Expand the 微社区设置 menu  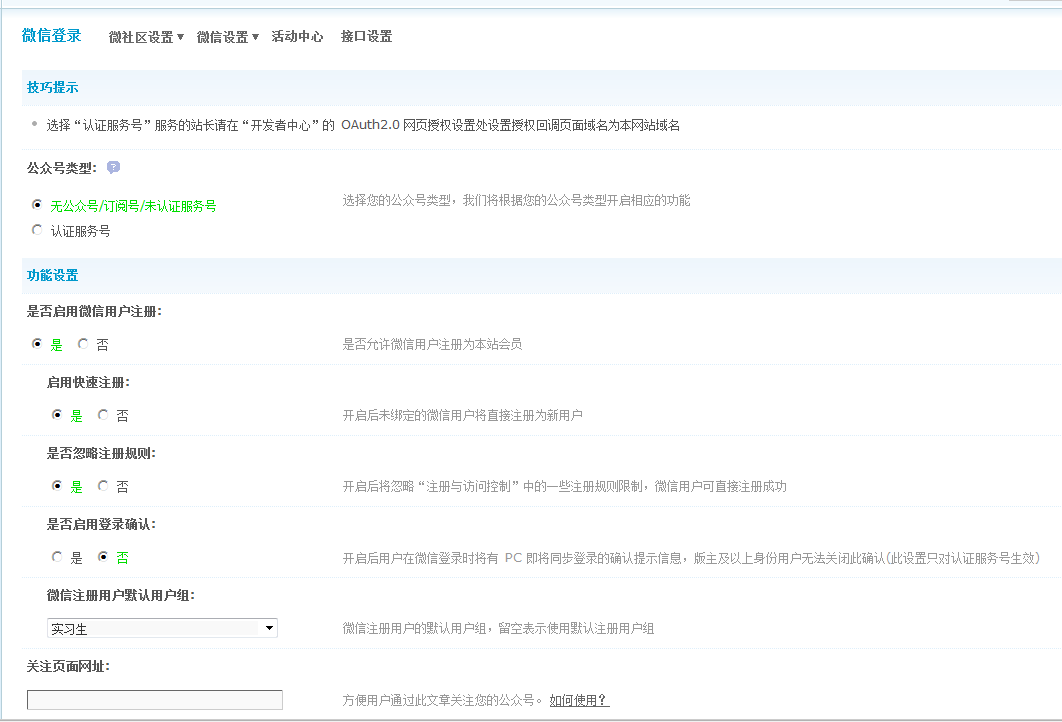click(146, 37)
